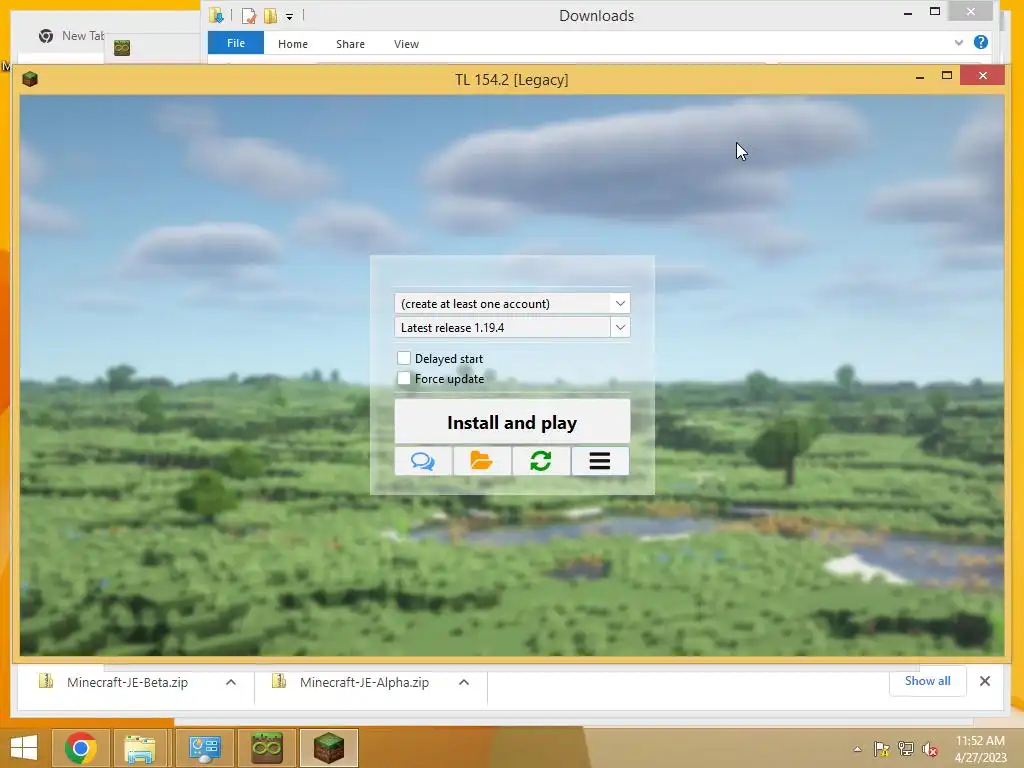Screen dimensions: 1024x768
Task: Click the Windows Start button
Action: pyautogui.click(x=24, y=748)
